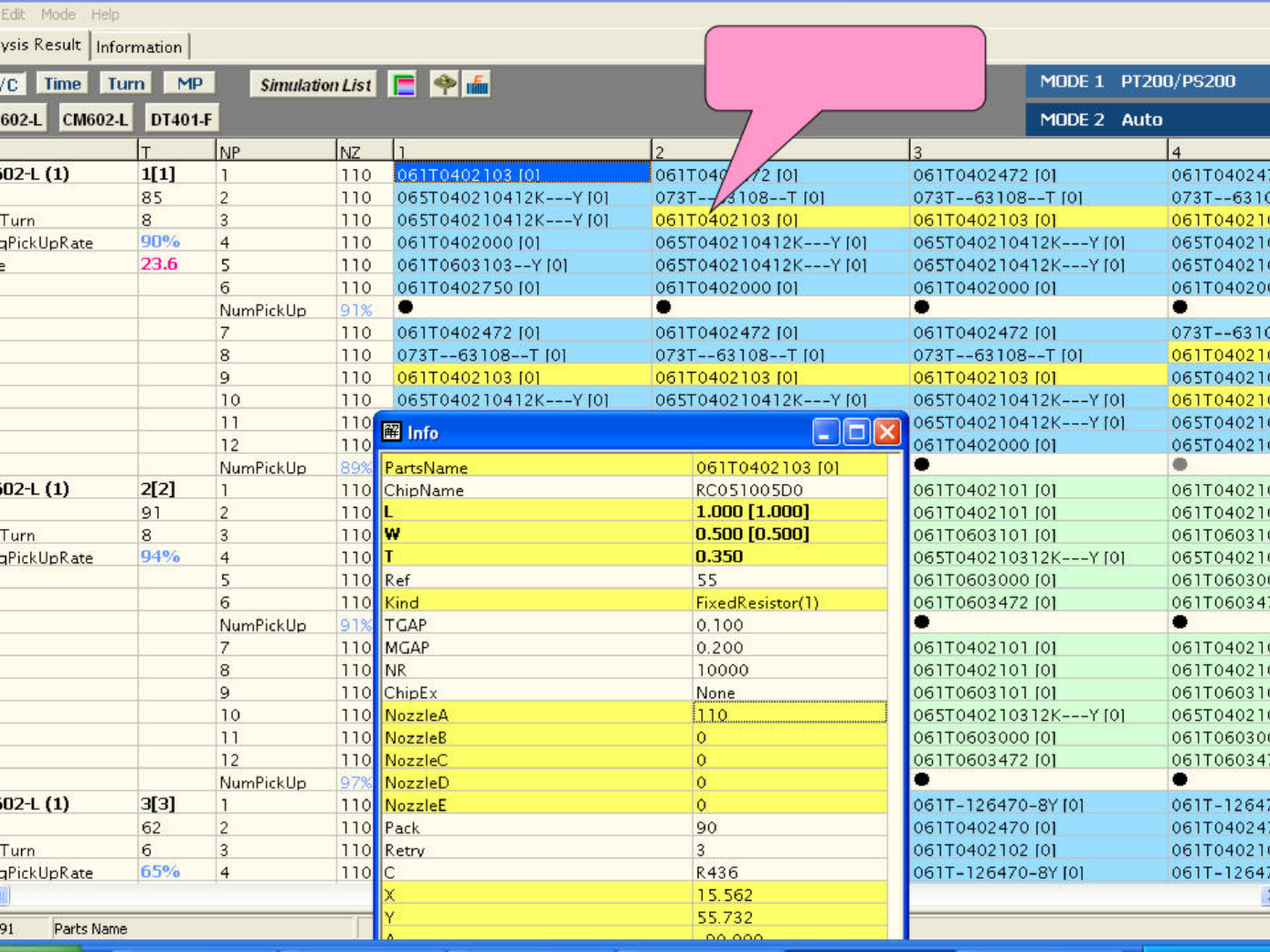Minimize the Info window
Screen dimensions: 1270x952
click(x=826, y=432)
